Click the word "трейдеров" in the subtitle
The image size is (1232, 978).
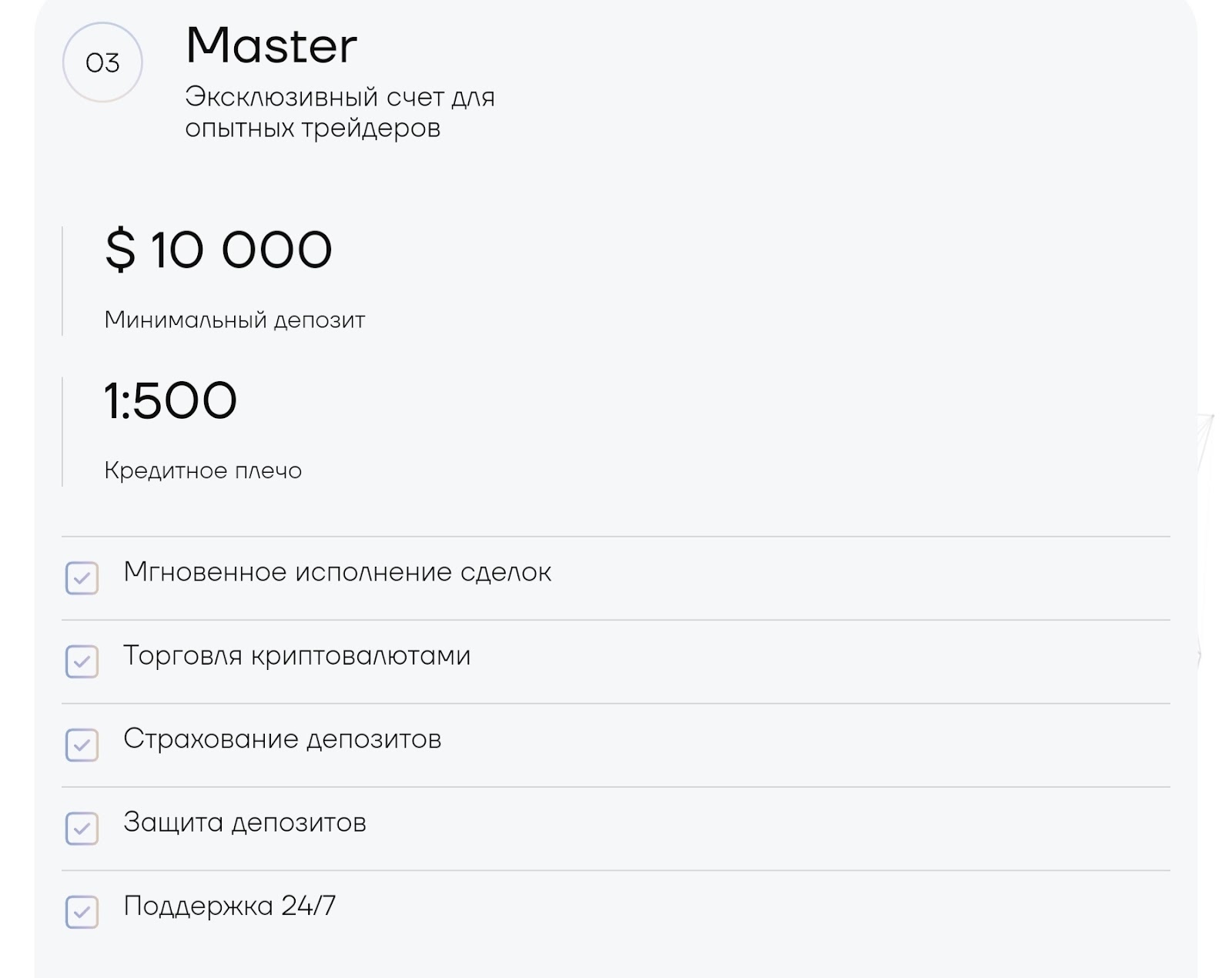[370, 129]
